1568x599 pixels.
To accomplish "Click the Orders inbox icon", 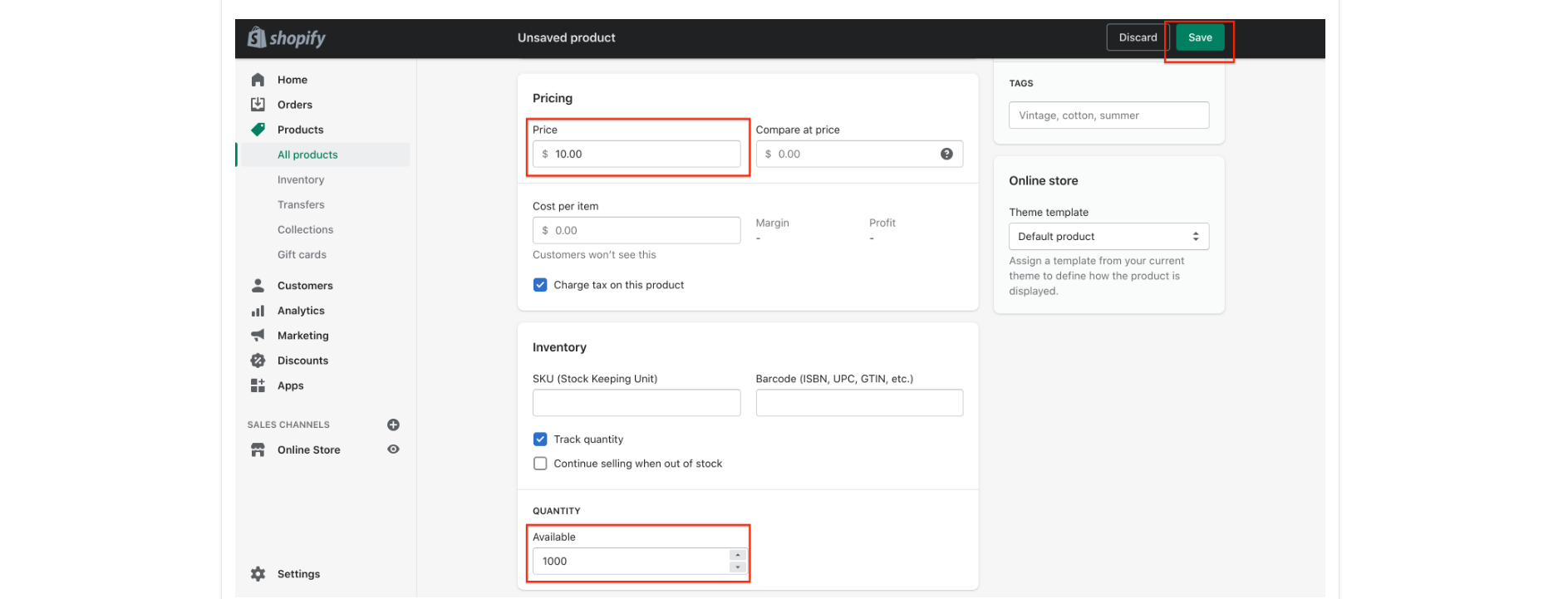I will [258, 105].
